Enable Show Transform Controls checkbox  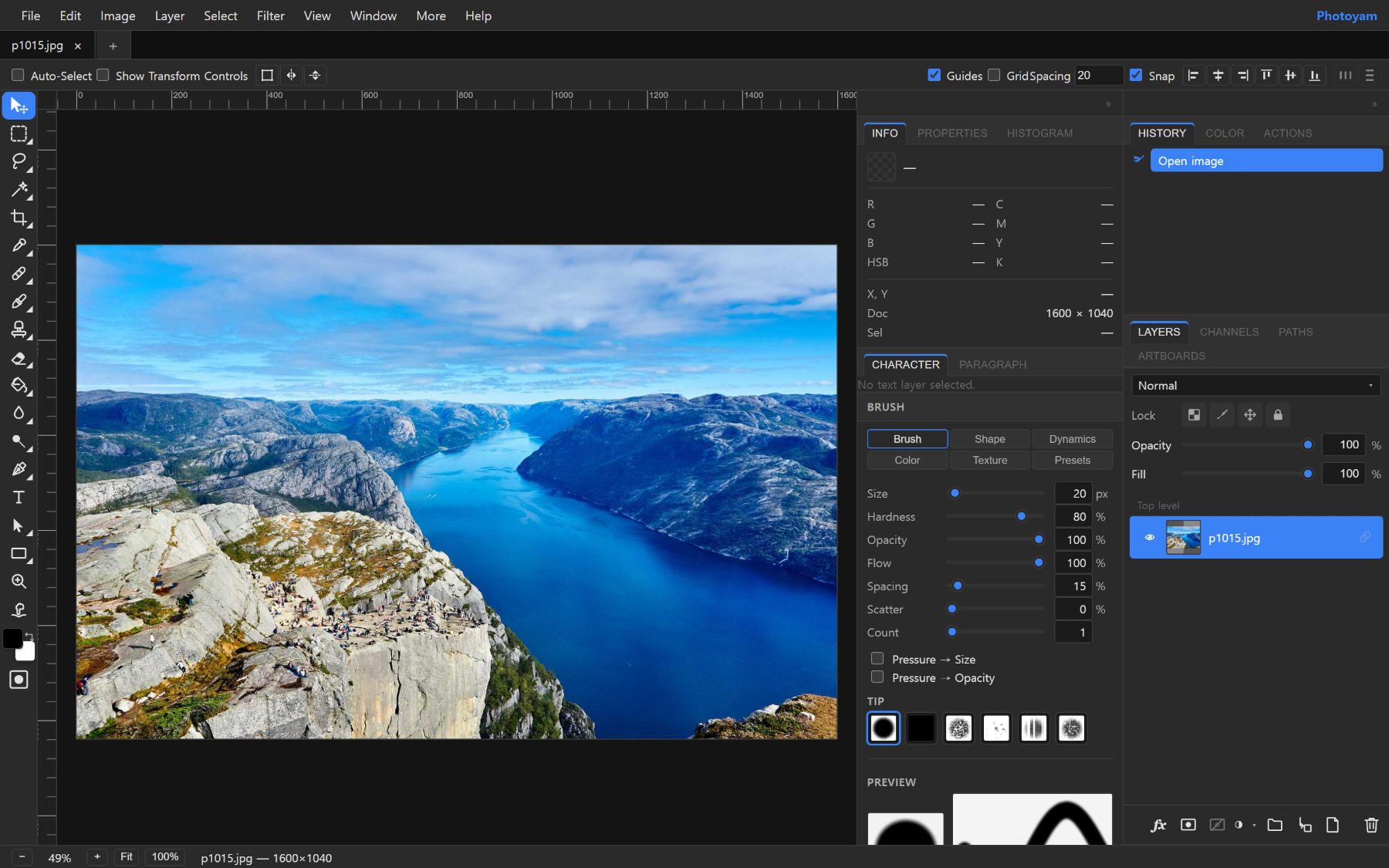click(x=103, y=75)
